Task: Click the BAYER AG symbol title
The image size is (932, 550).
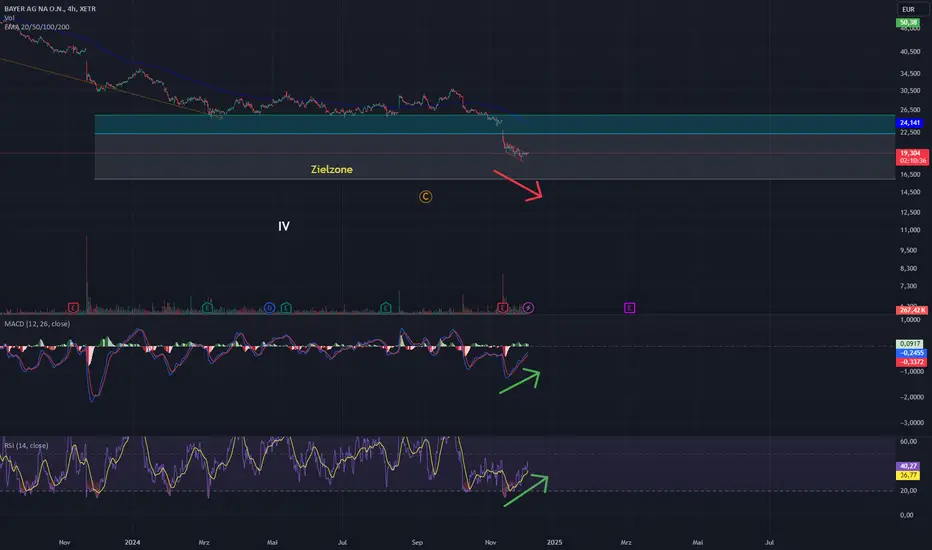Action: [x=50, y=9]
